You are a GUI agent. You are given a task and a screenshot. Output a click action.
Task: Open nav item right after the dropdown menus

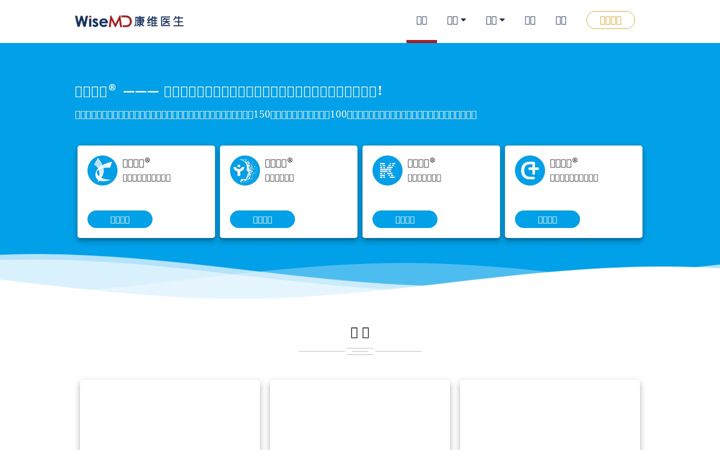(530, 20)
